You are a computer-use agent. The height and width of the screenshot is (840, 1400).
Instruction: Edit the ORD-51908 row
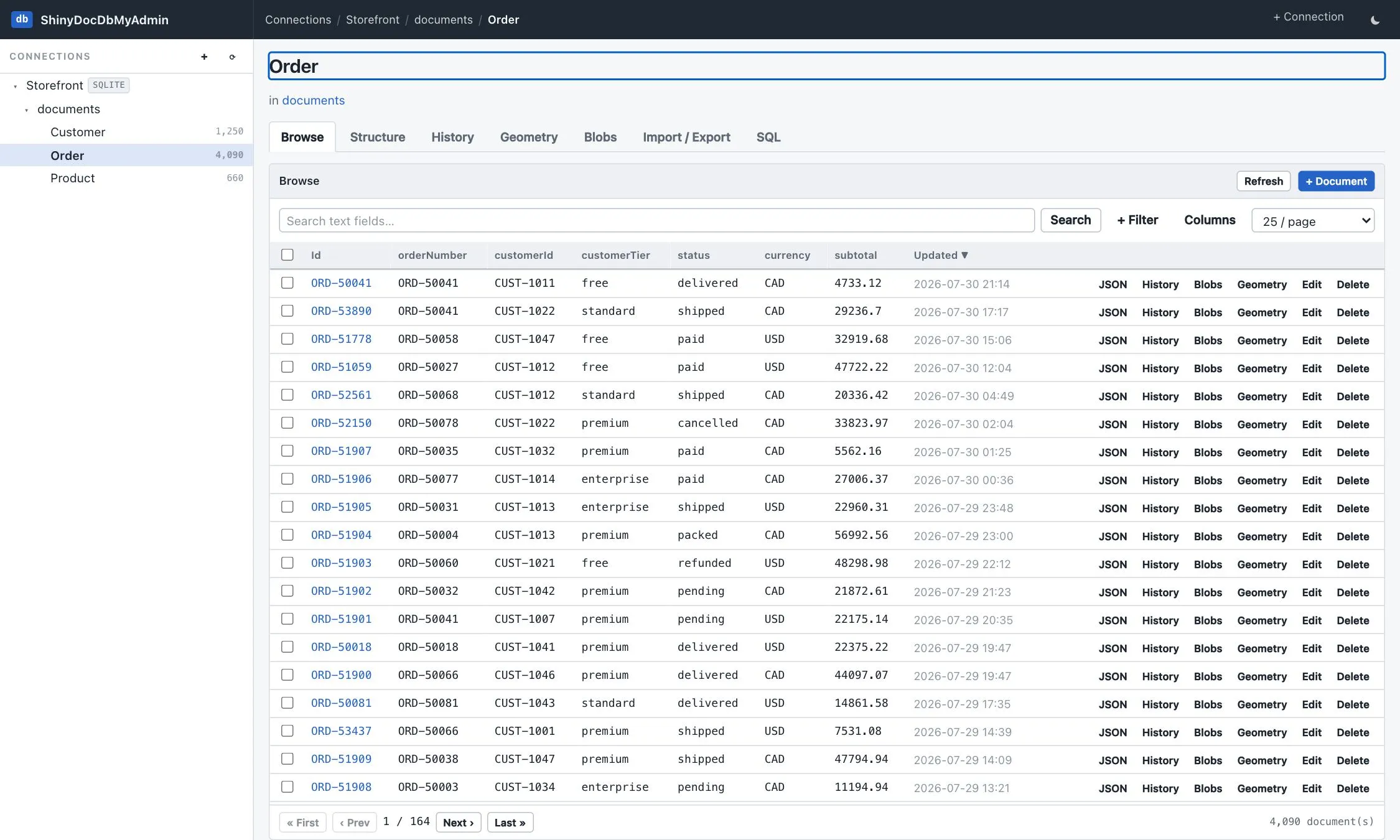pyautogui.click(x=1312, y=788)
